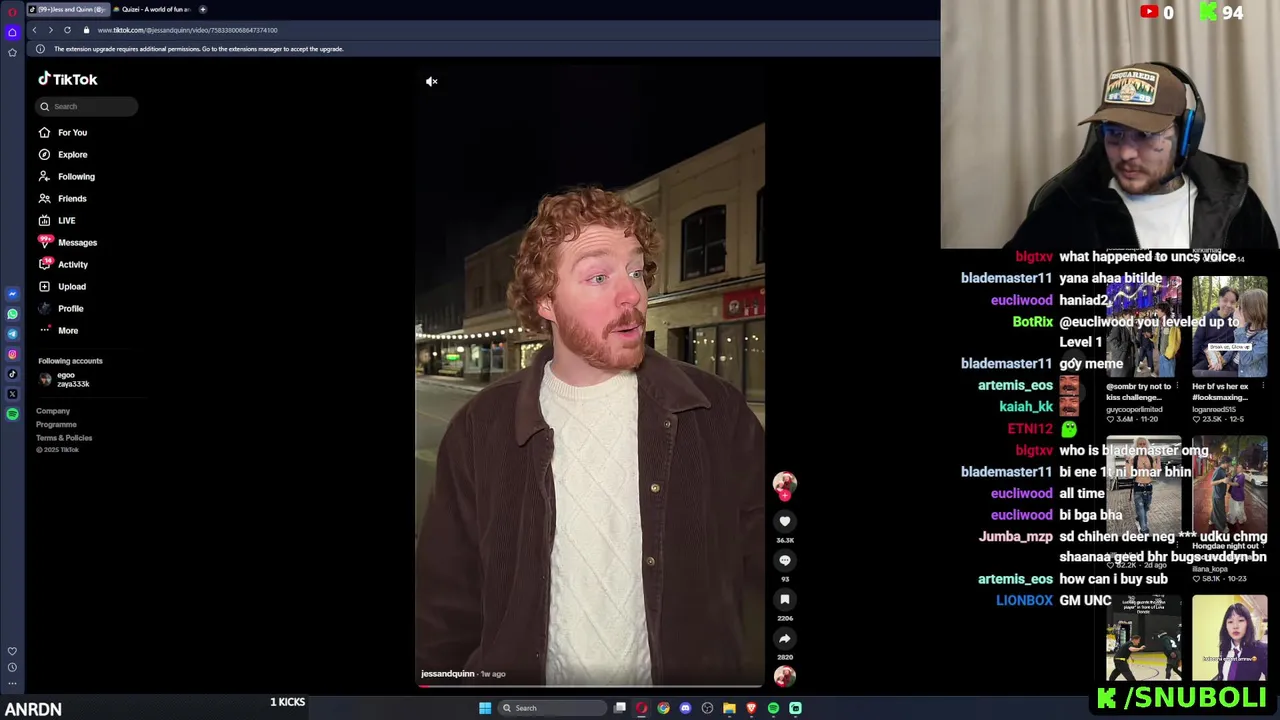Image resolution: width=1280 pixels, height=720 pixels.
Task: Open TikTok in Opera sidebar
Action: pos(12,374)
